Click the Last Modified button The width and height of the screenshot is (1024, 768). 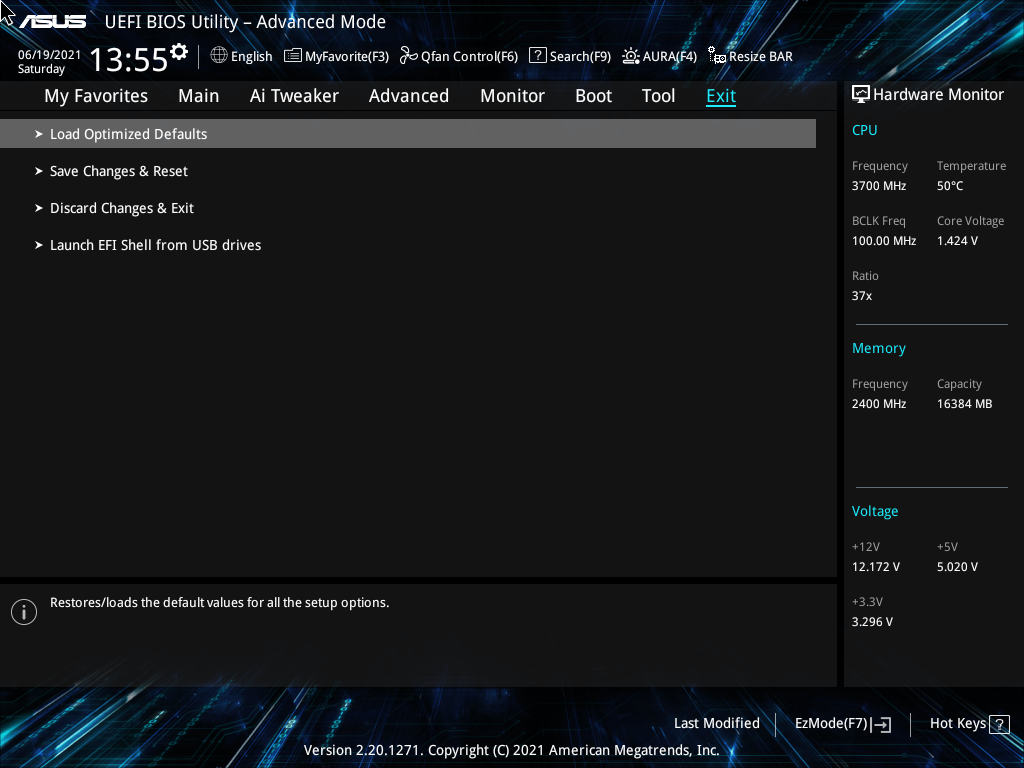point(716,723)
